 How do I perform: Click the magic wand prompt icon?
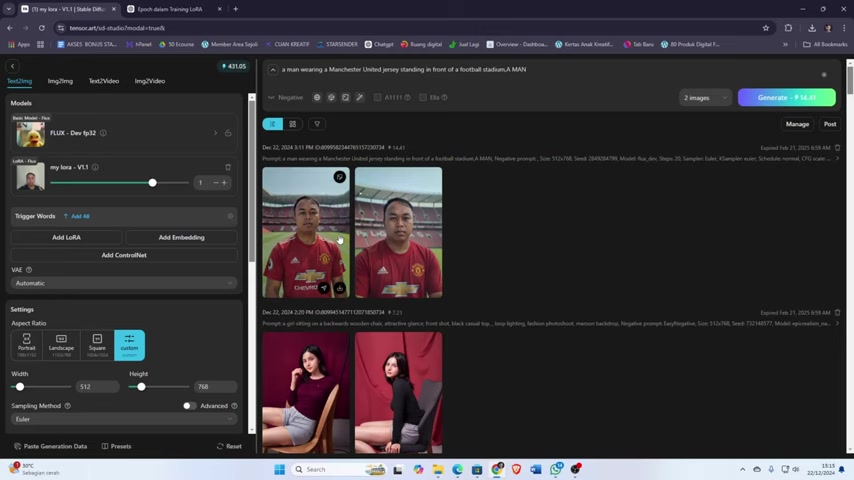click(360, 97)
